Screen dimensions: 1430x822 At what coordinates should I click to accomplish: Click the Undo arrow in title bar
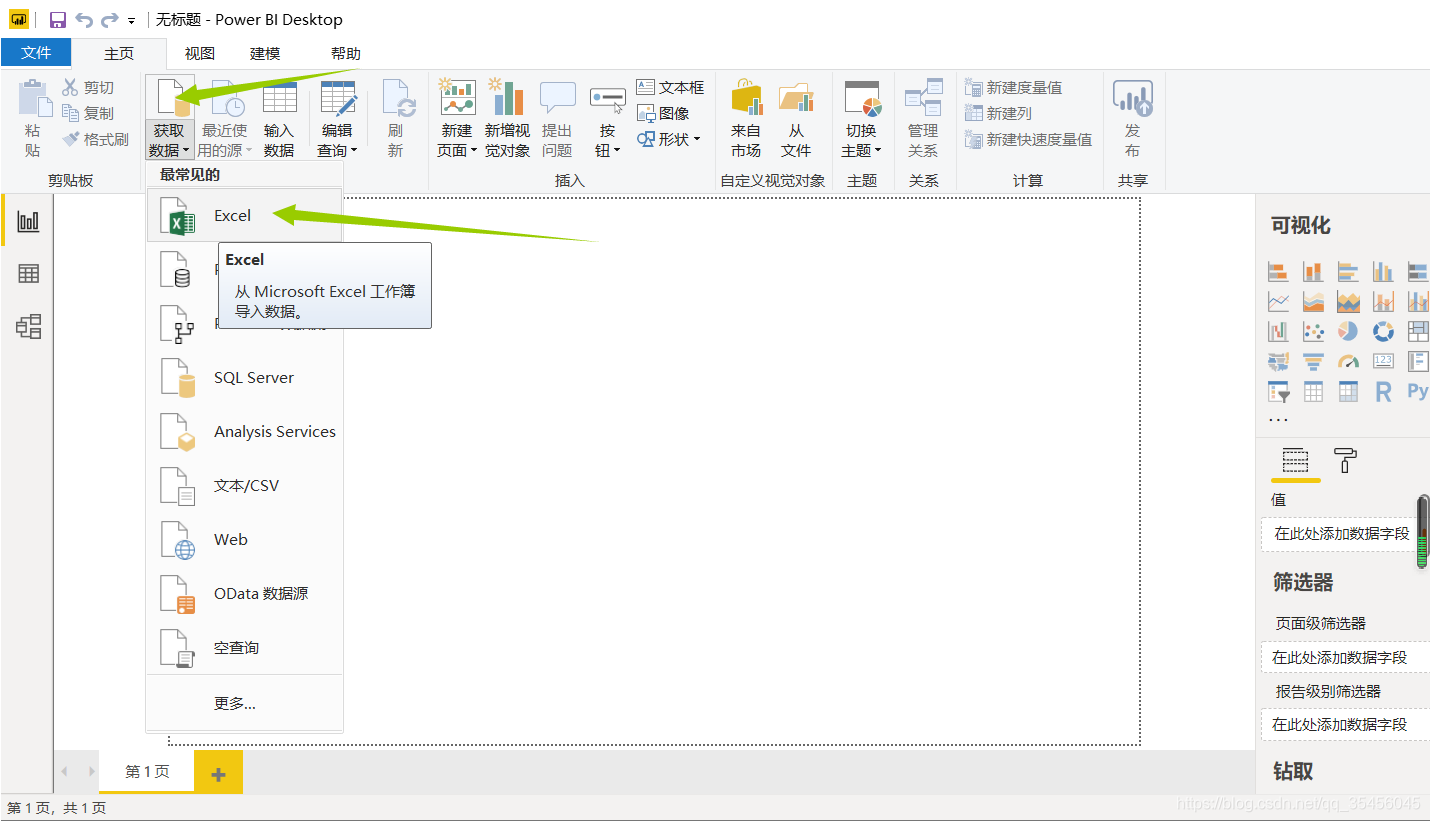(x=84, y=20)
